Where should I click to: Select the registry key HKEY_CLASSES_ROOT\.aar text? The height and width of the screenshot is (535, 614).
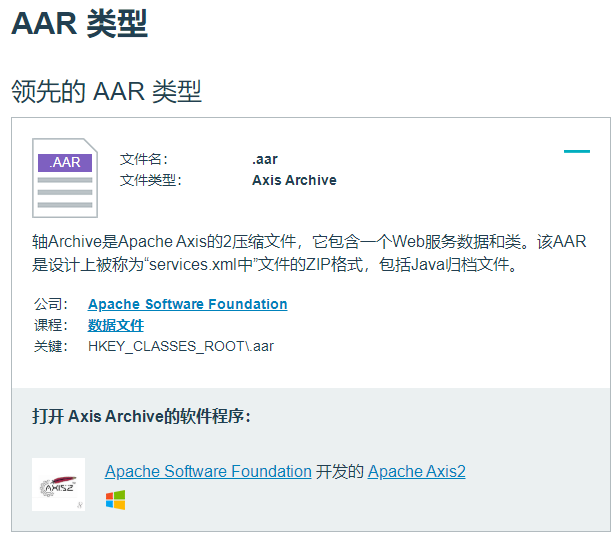181,346
